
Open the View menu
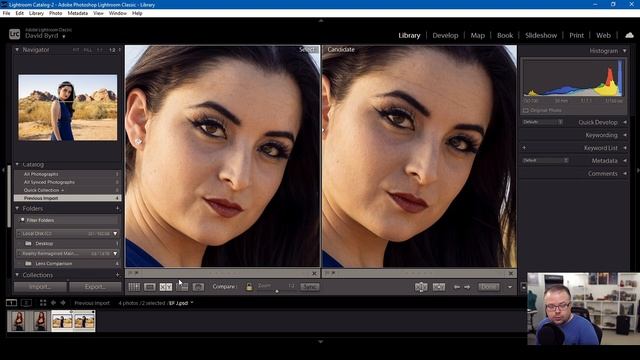point(98,13)
